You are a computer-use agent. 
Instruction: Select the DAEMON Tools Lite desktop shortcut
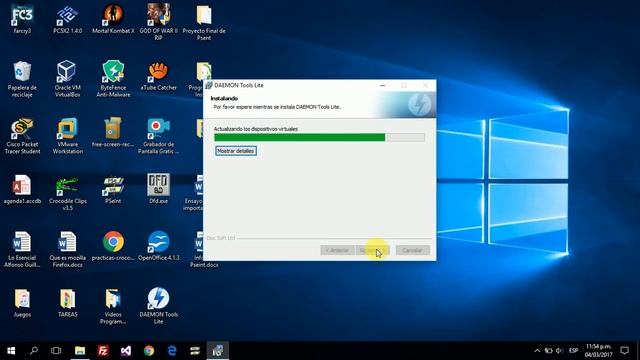click(158, 306)
